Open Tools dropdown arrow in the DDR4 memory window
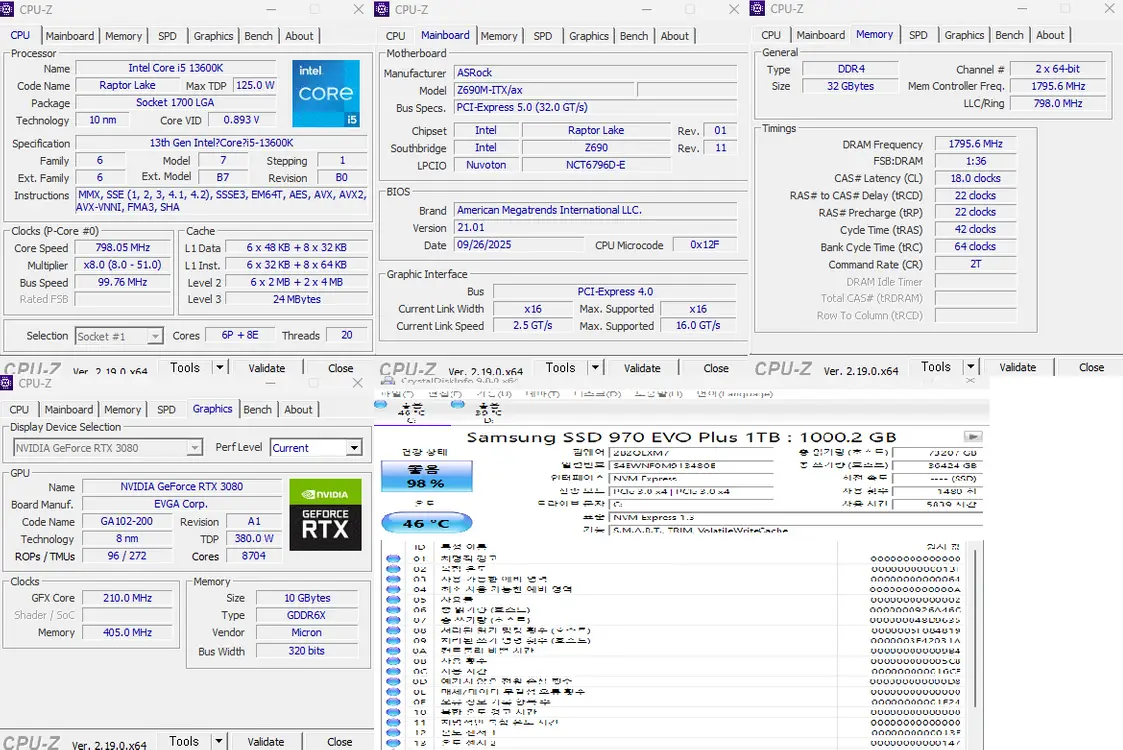This screenshot has width=1123, height=750. (x=970, y=367)
